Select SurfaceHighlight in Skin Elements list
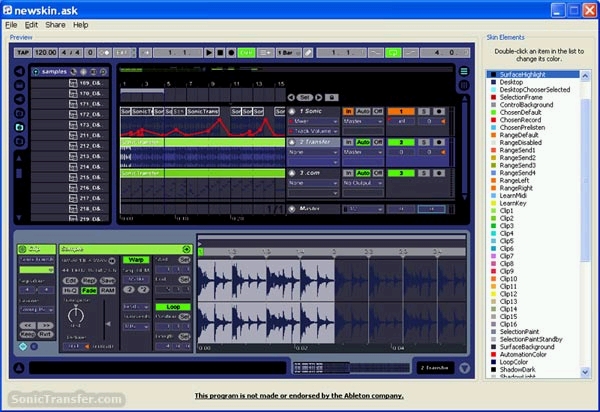Screen dimensions: 600x412 coord(534,74)
